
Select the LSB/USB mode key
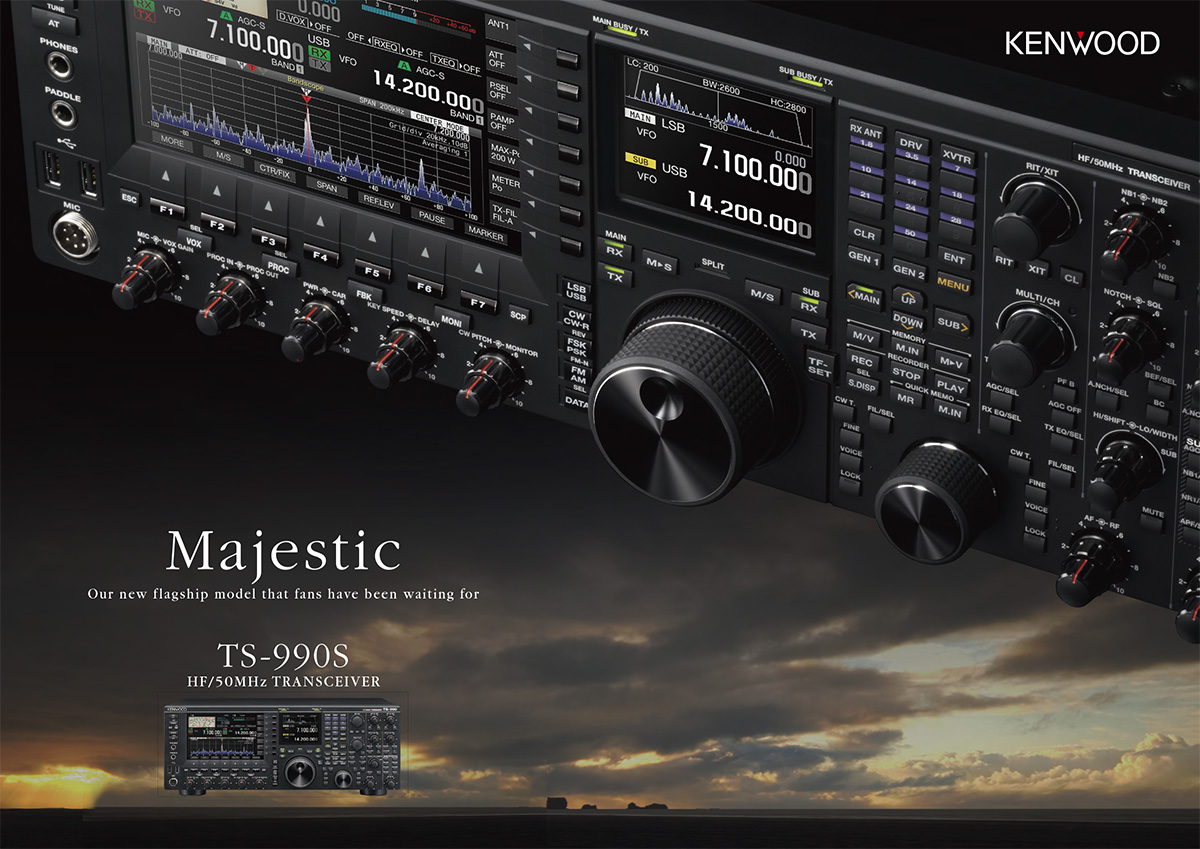point(575,289)
